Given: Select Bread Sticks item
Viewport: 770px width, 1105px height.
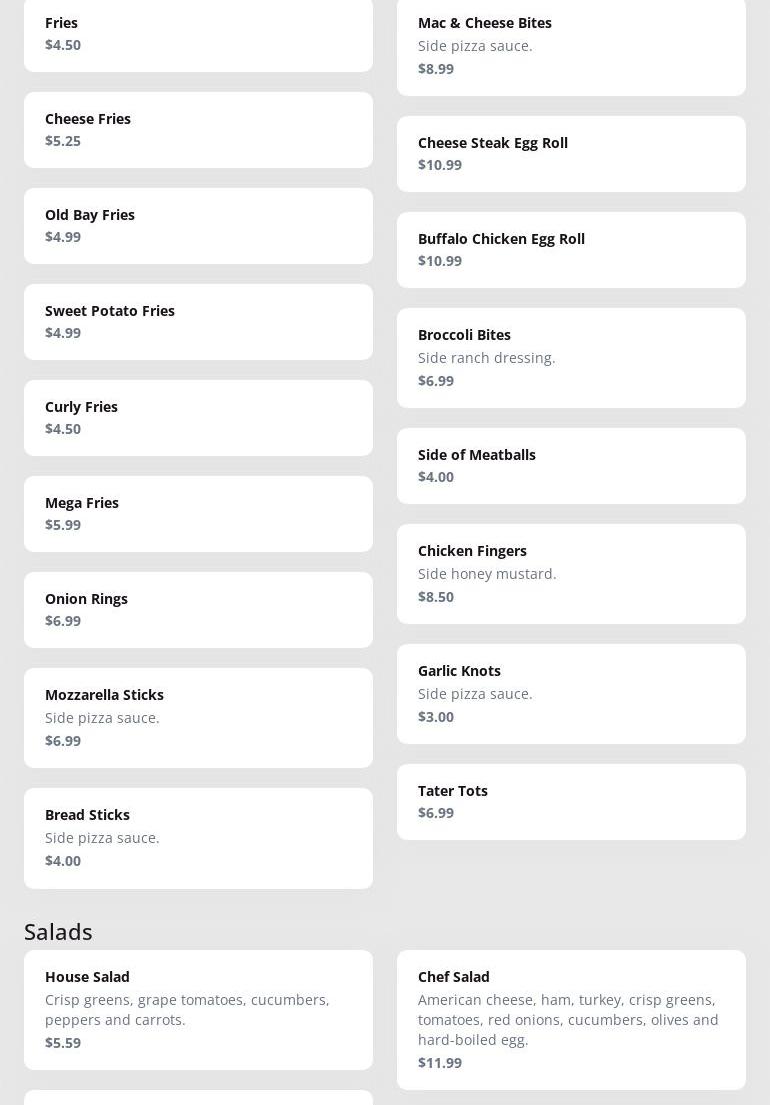Looking at the screenshot, I should pos(198,837).
